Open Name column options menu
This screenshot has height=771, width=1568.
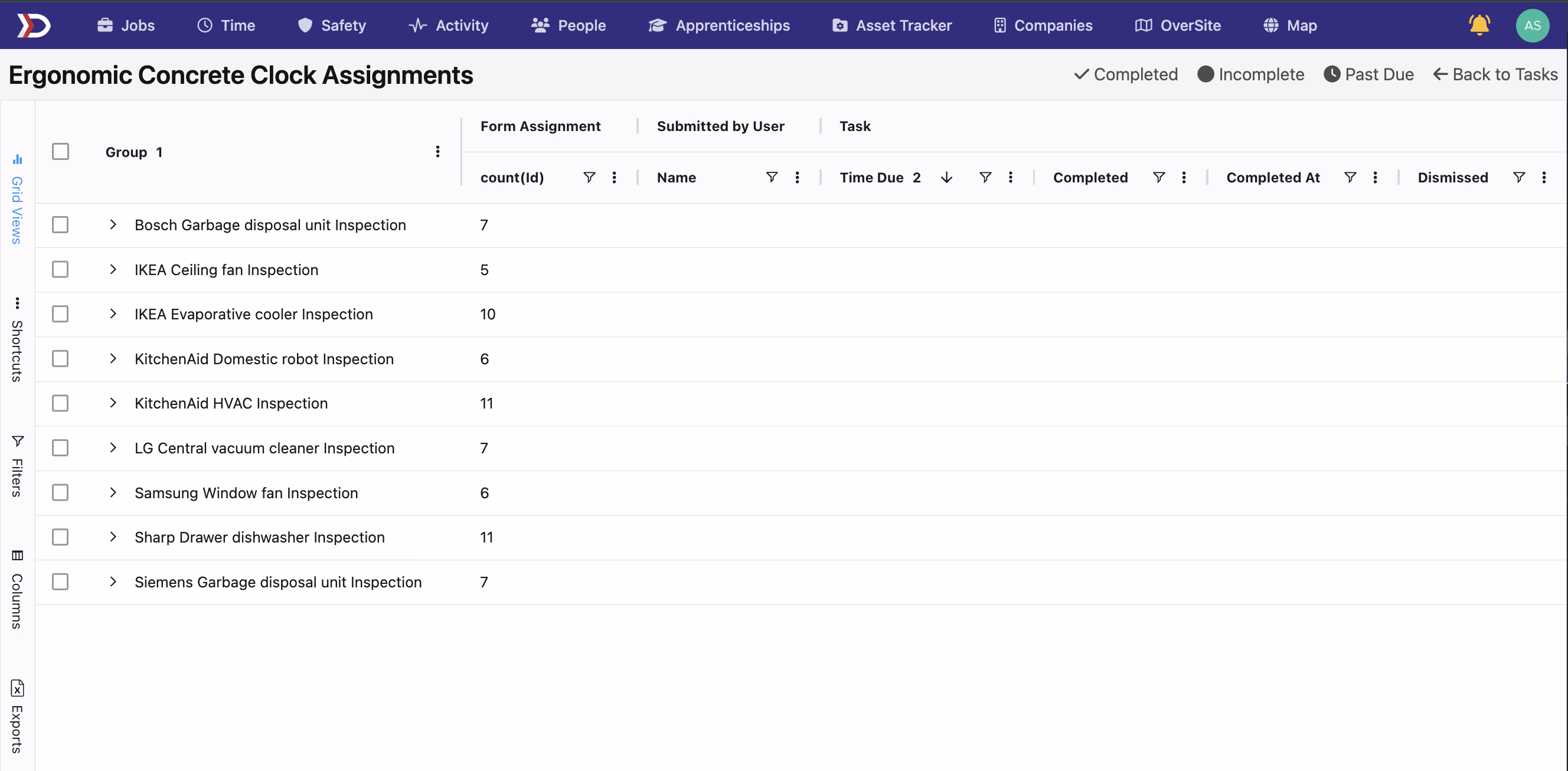point(797,177)
